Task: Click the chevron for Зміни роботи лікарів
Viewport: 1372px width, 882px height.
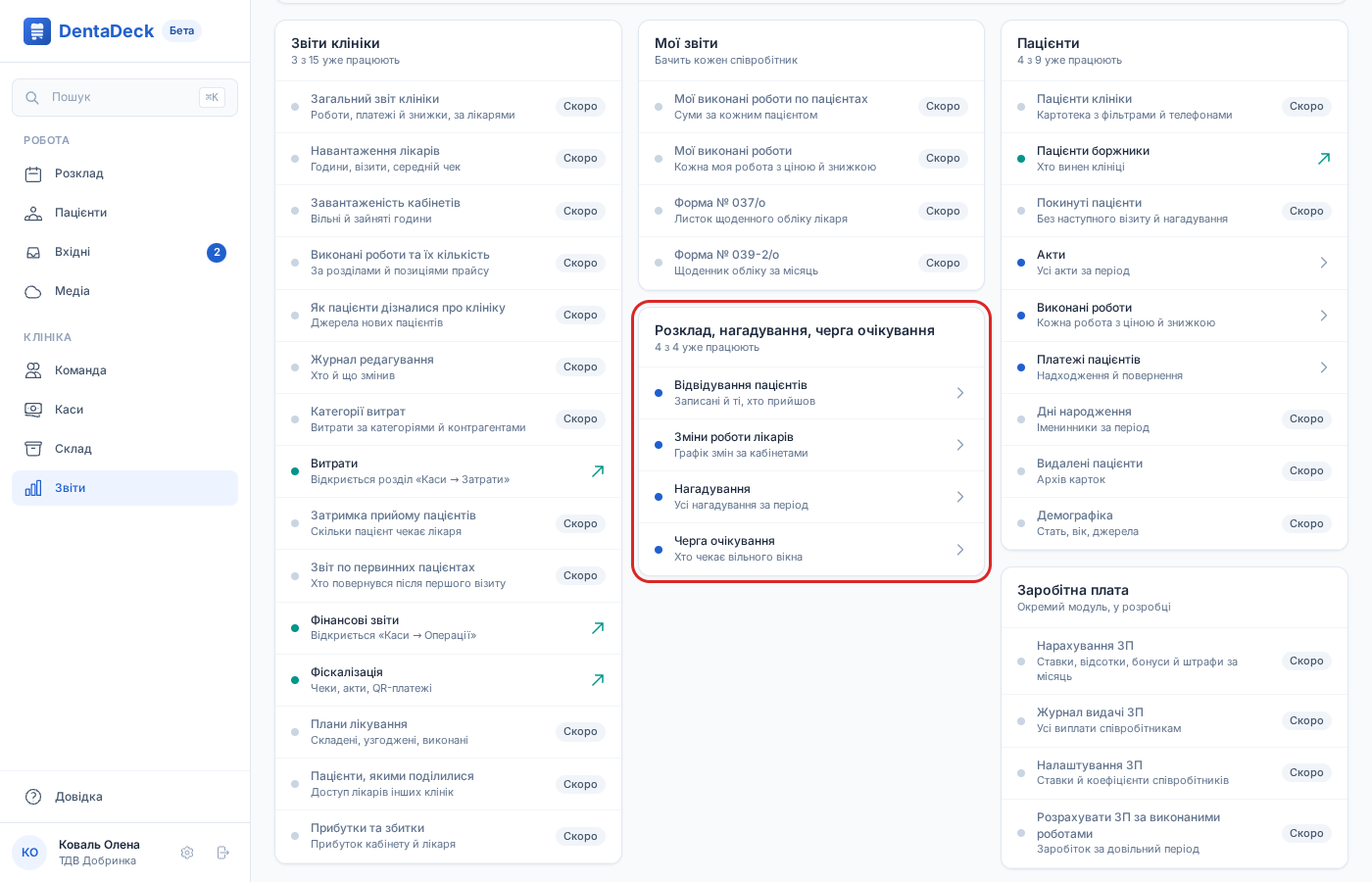Action: [960, 445]
